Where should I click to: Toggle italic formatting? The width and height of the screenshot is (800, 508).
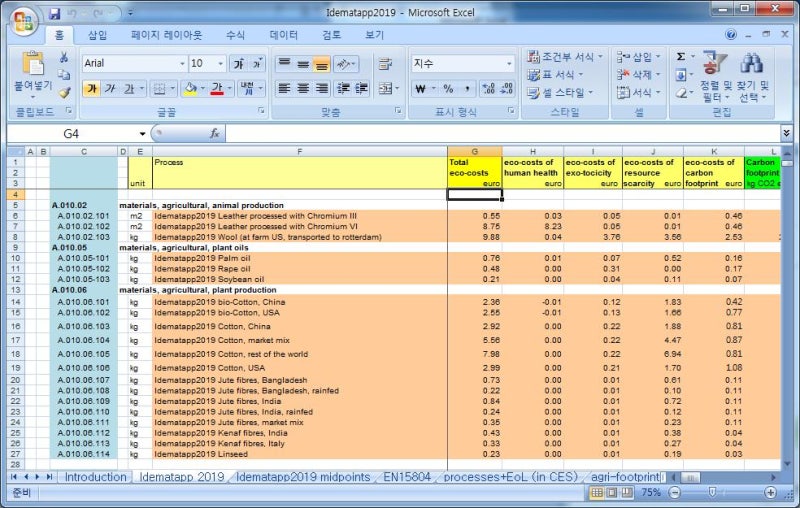[x=110, y=89]
